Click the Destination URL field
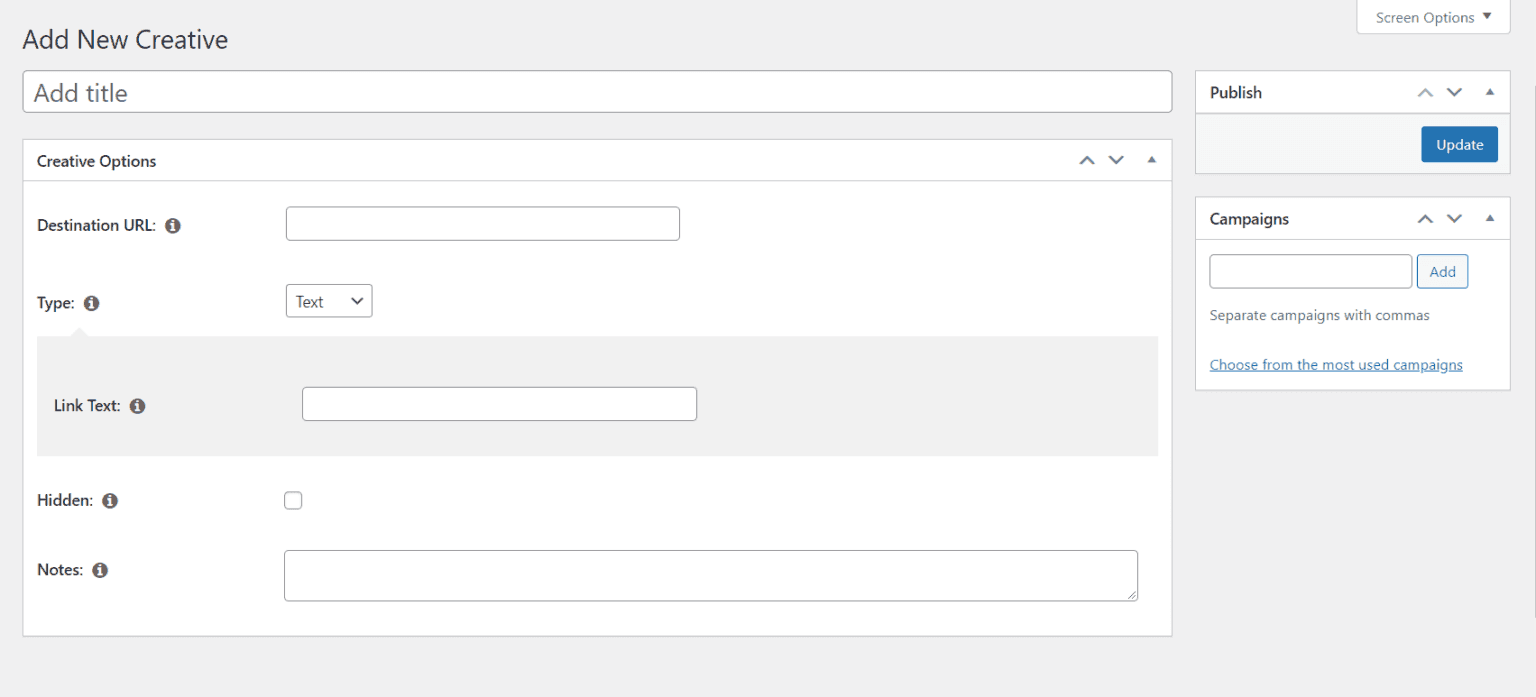Screen dimensions: 1536x697 click(482, 223)
